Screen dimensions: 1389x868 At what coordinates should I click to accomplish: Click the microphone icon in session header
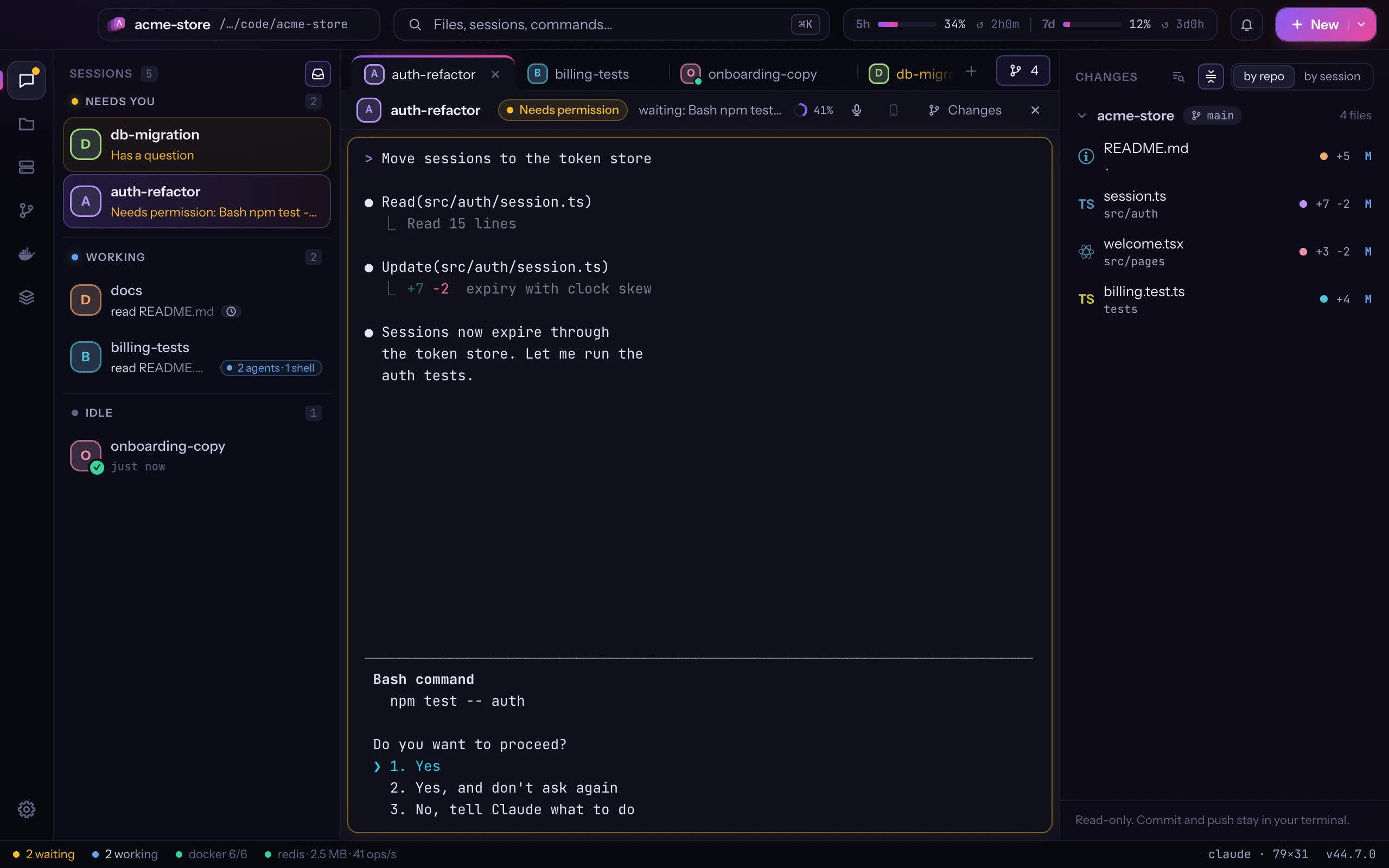pyautogui.click(x=856, y=110)
